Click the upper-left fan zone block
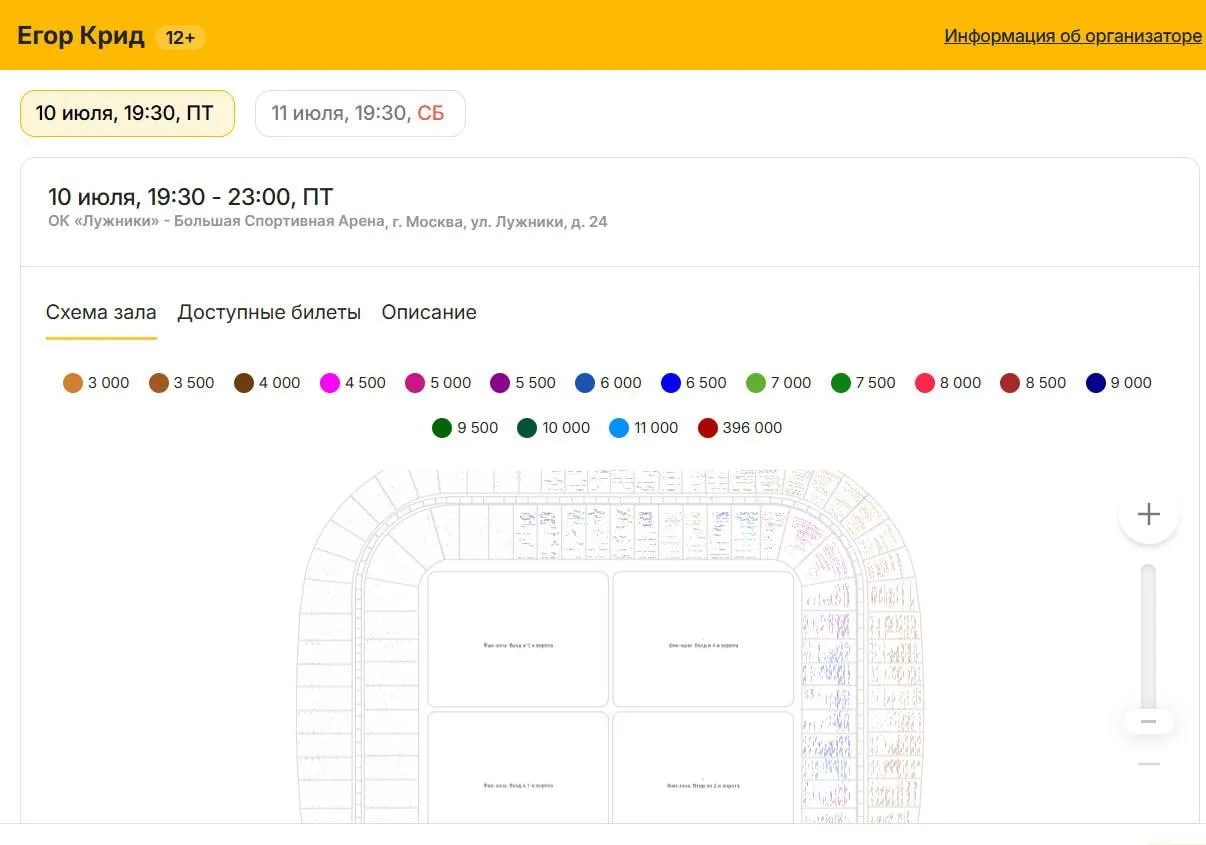Viewport: 1206px width, 845px height. [x=518, y=639]
